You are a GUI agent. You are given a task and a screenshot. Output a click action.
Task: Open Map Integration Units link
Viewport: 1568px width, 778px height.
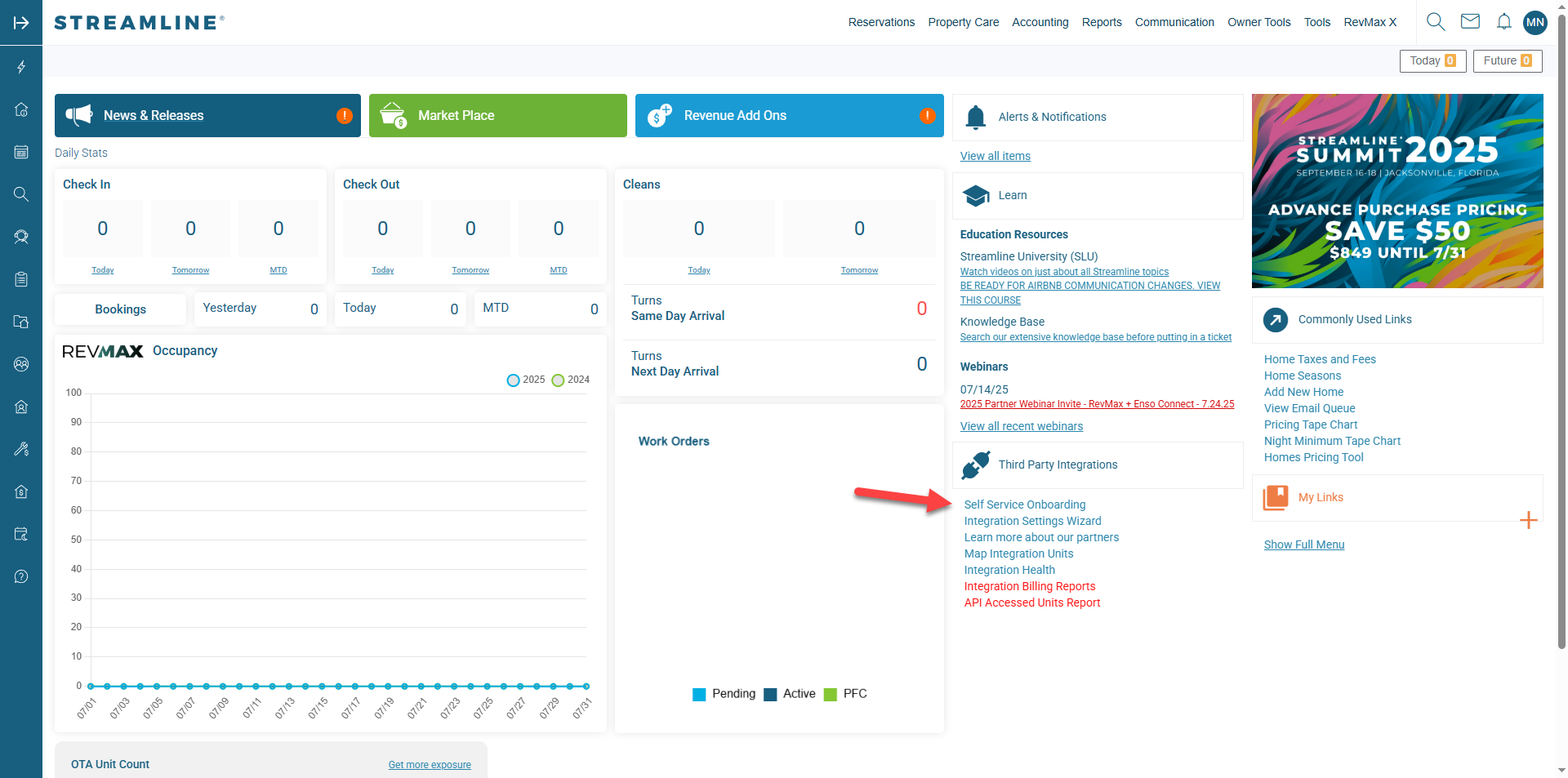[x=1018, y=553]
